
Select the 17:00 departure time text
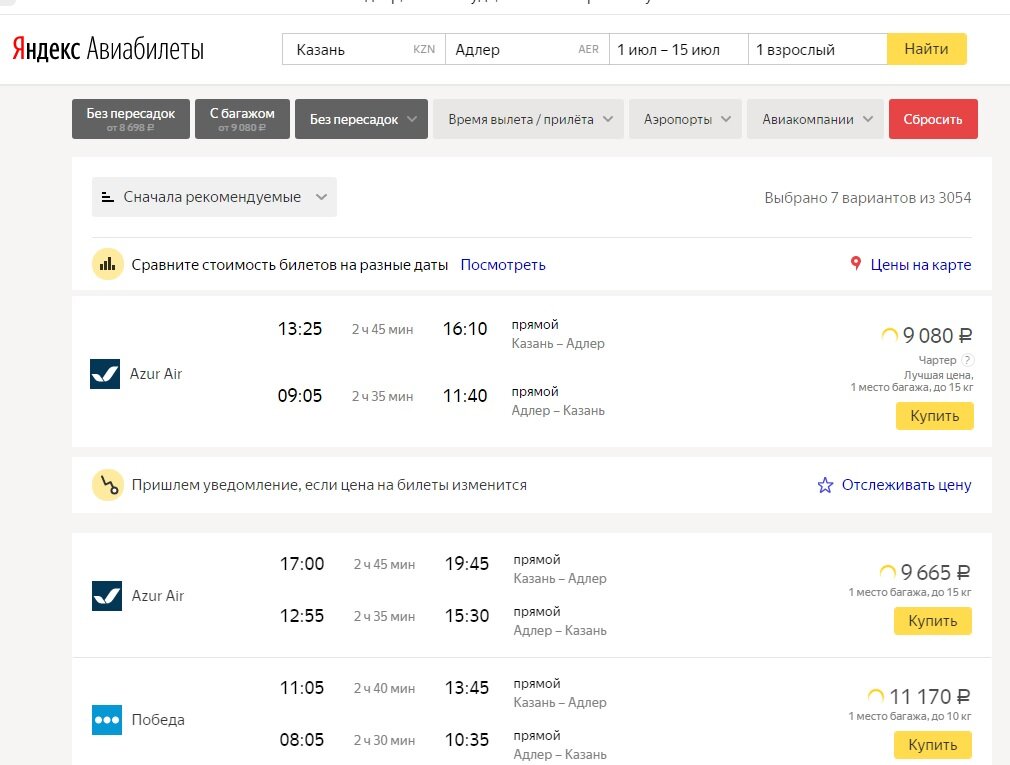pos(301,564)
